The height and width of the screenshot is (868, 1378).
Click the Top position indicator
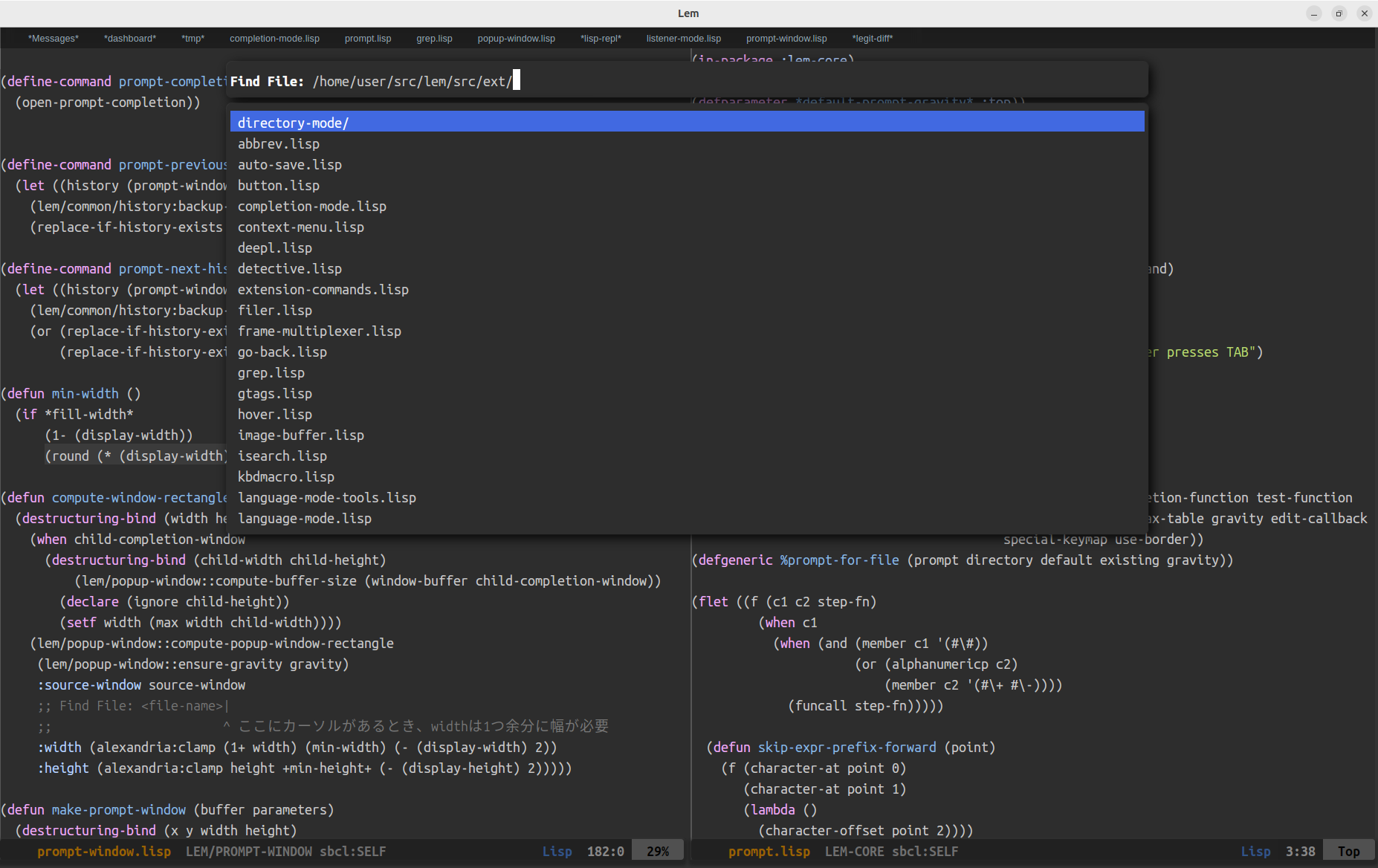(1348, 851)
